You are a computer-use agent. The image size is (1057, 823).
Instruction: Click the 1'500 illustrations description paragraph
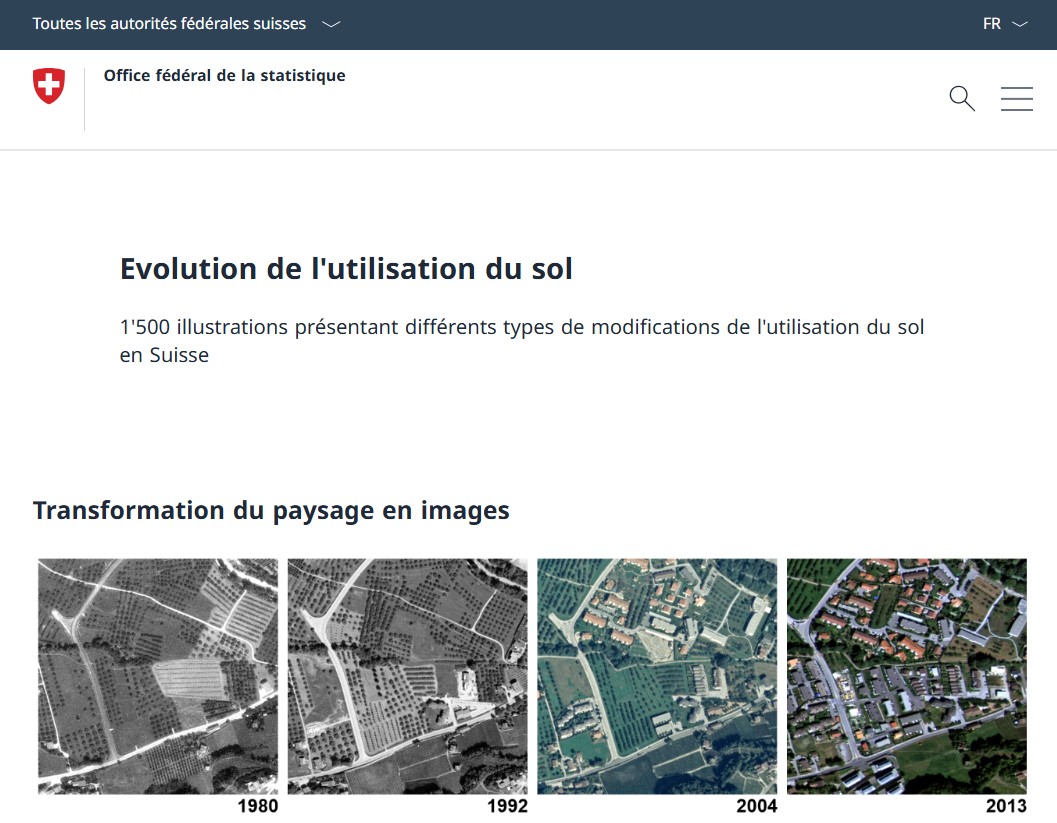point(521,341)
